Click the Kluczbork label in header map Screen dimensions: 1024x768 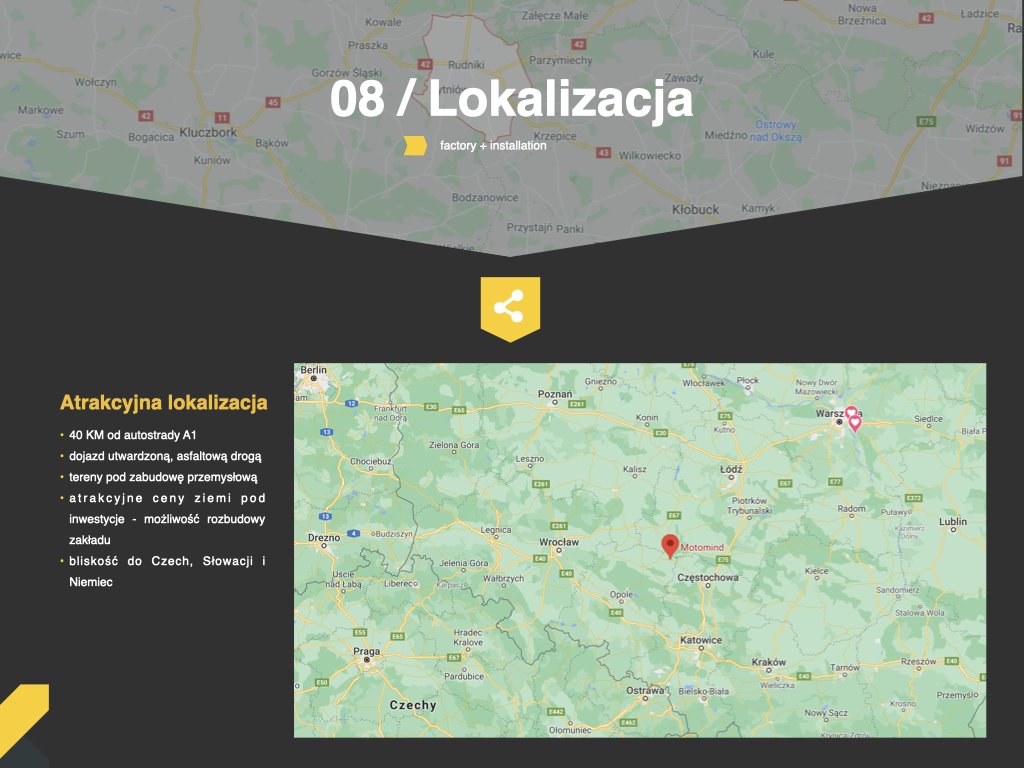point(207,132)
